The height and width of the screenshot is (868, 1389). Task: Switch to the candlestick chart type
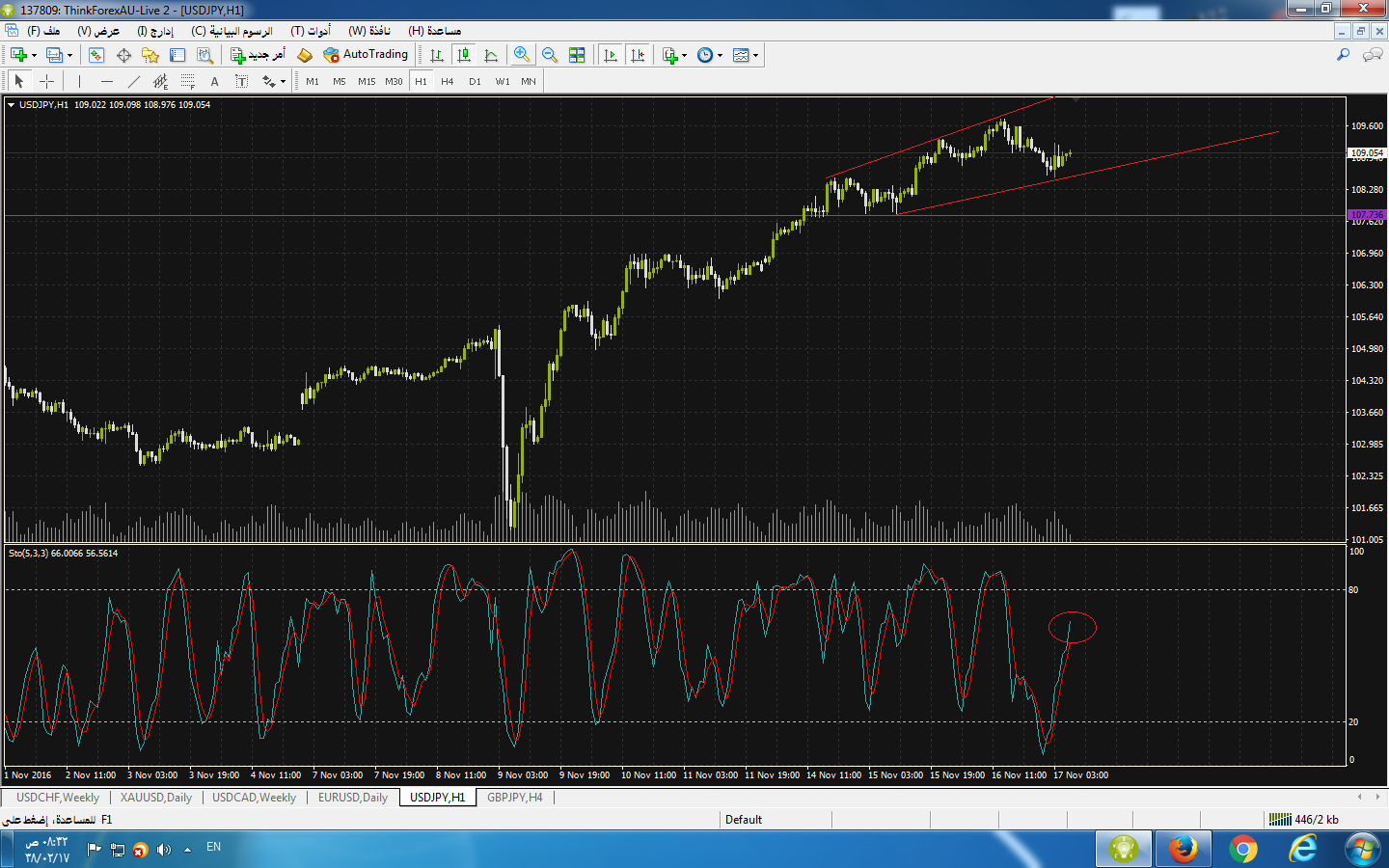(464, 55)
